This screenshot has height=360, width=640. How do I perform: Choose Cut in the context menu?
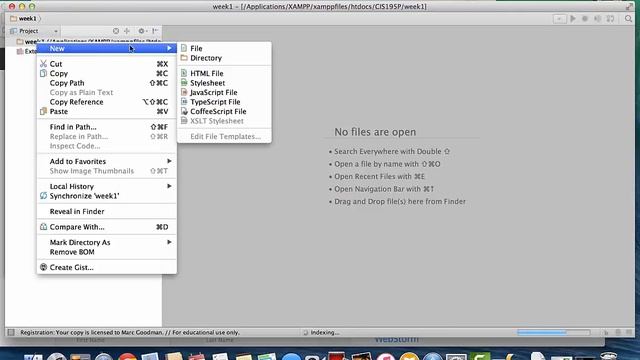(107, 64)
